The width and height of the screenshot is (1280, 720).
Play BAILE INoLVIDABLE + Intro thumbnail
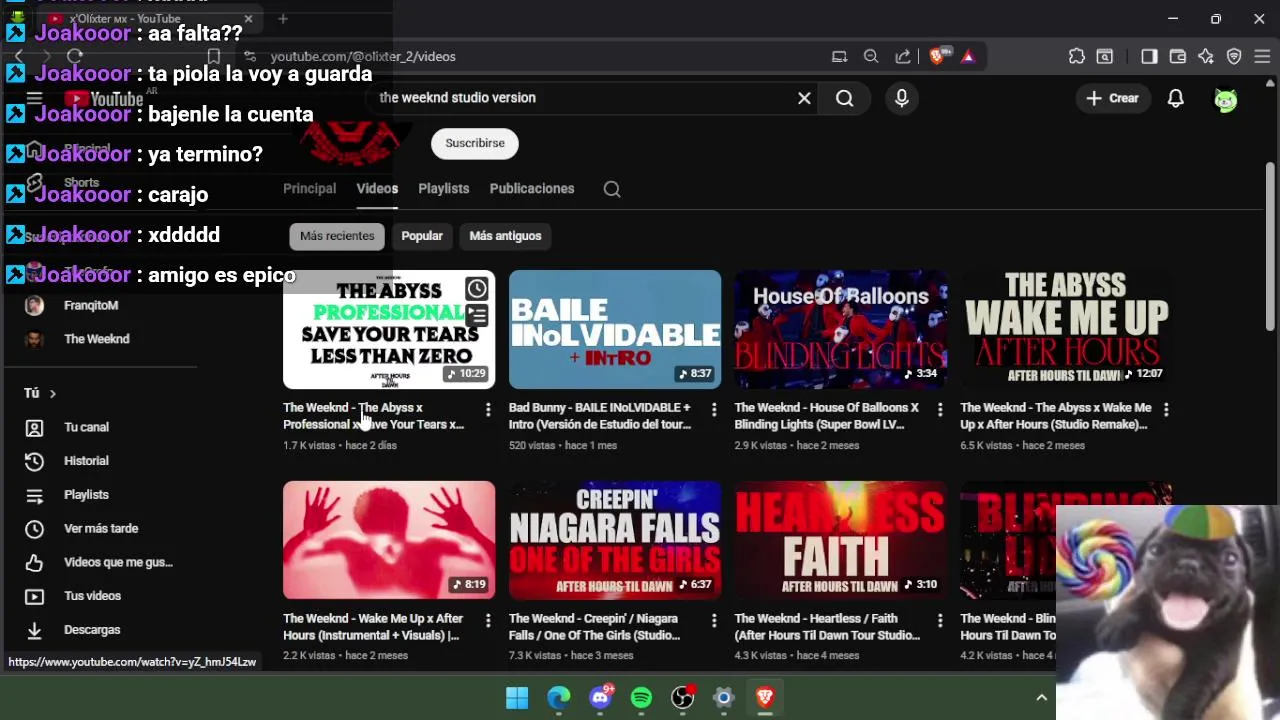615,329
